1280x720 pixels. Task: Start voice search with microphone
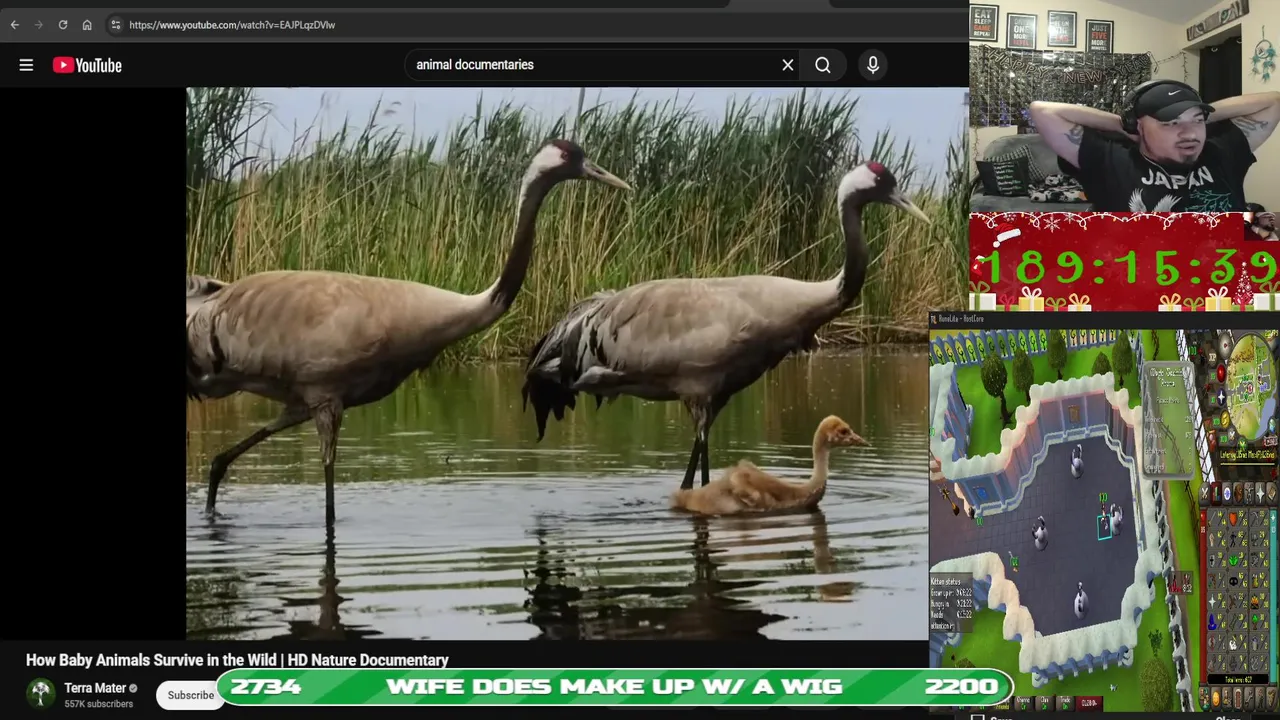873,65
